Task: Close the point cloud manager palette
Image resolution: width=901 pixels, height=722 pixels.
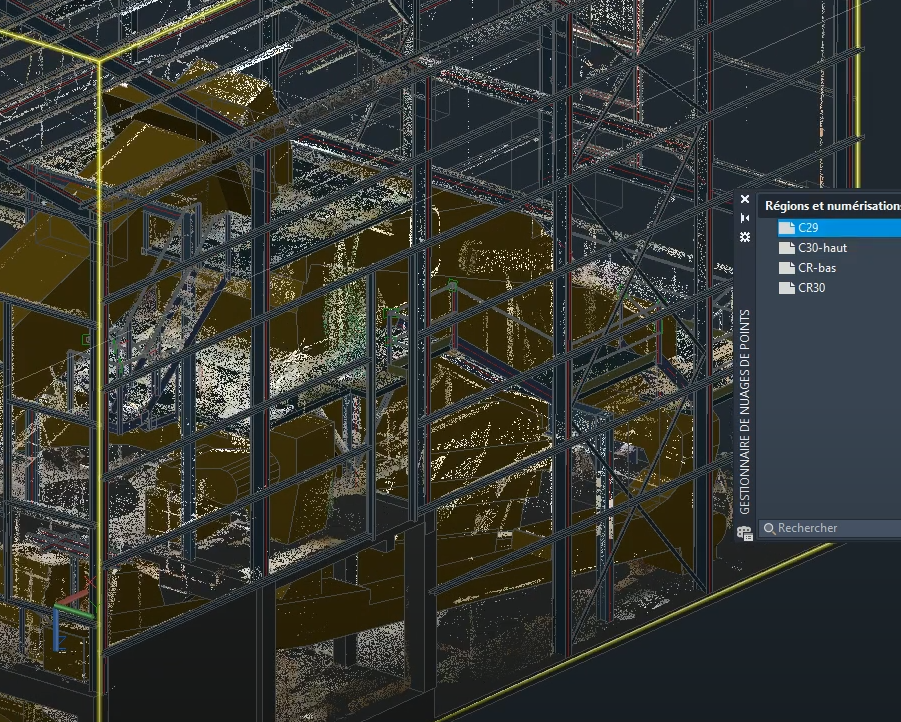Action: pos(745,199)
